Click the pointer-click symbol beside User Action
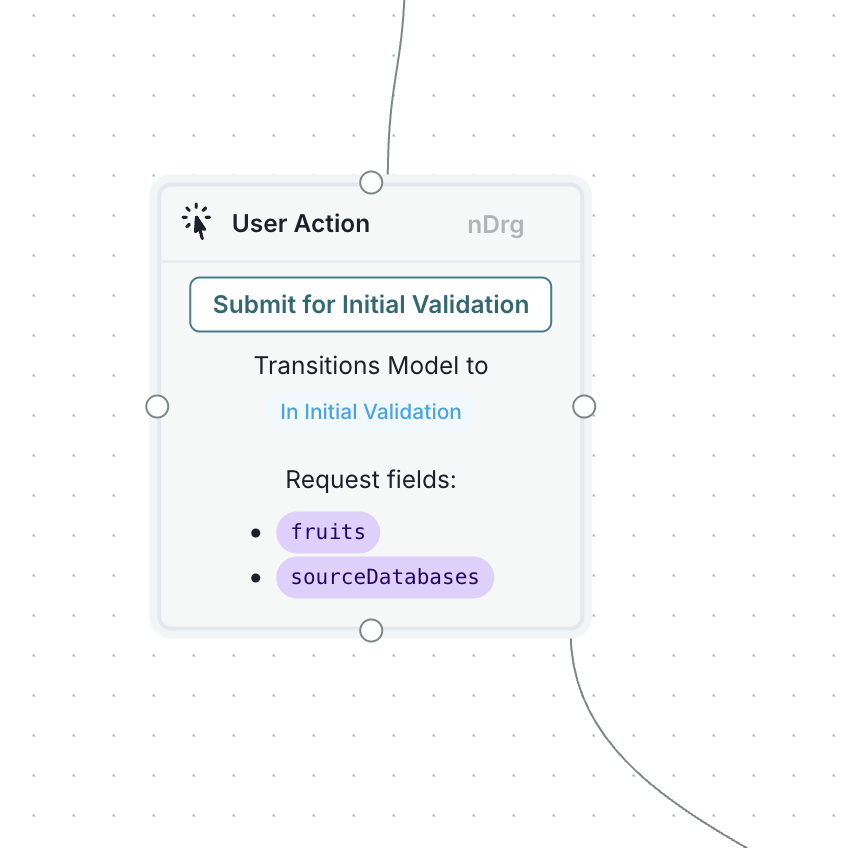Screen dimensions: 846x848 point(197,221)
